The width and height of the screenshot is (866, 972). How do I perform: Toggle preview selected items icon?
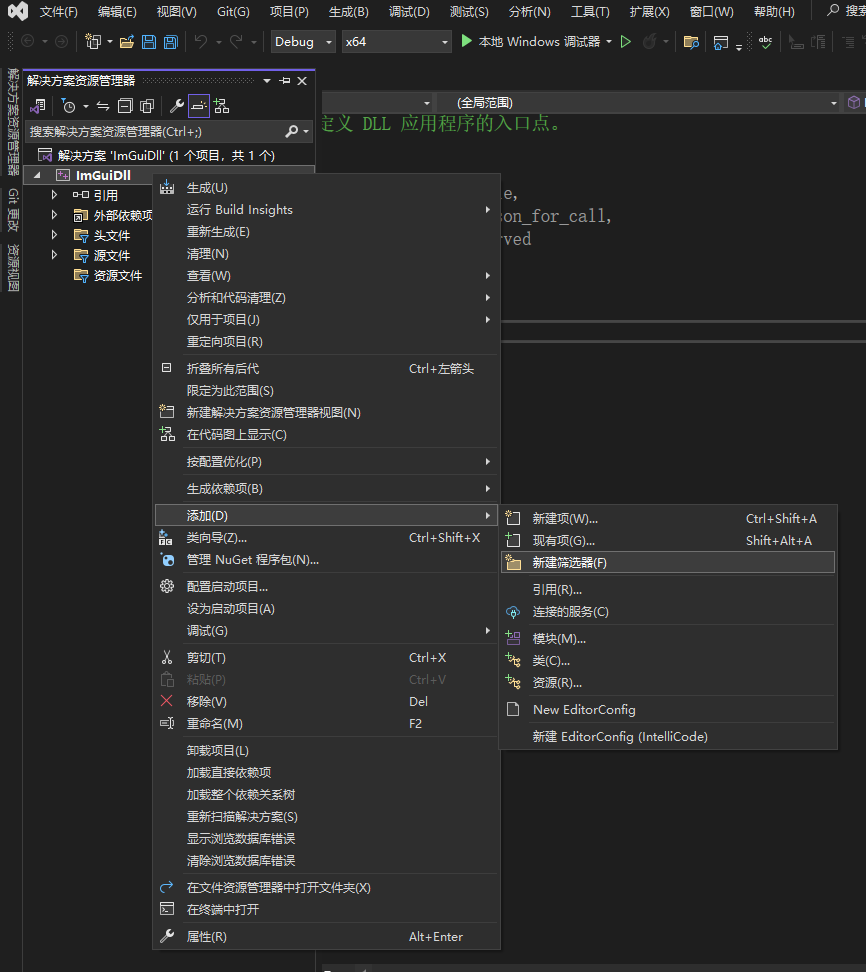click(199, 106)
